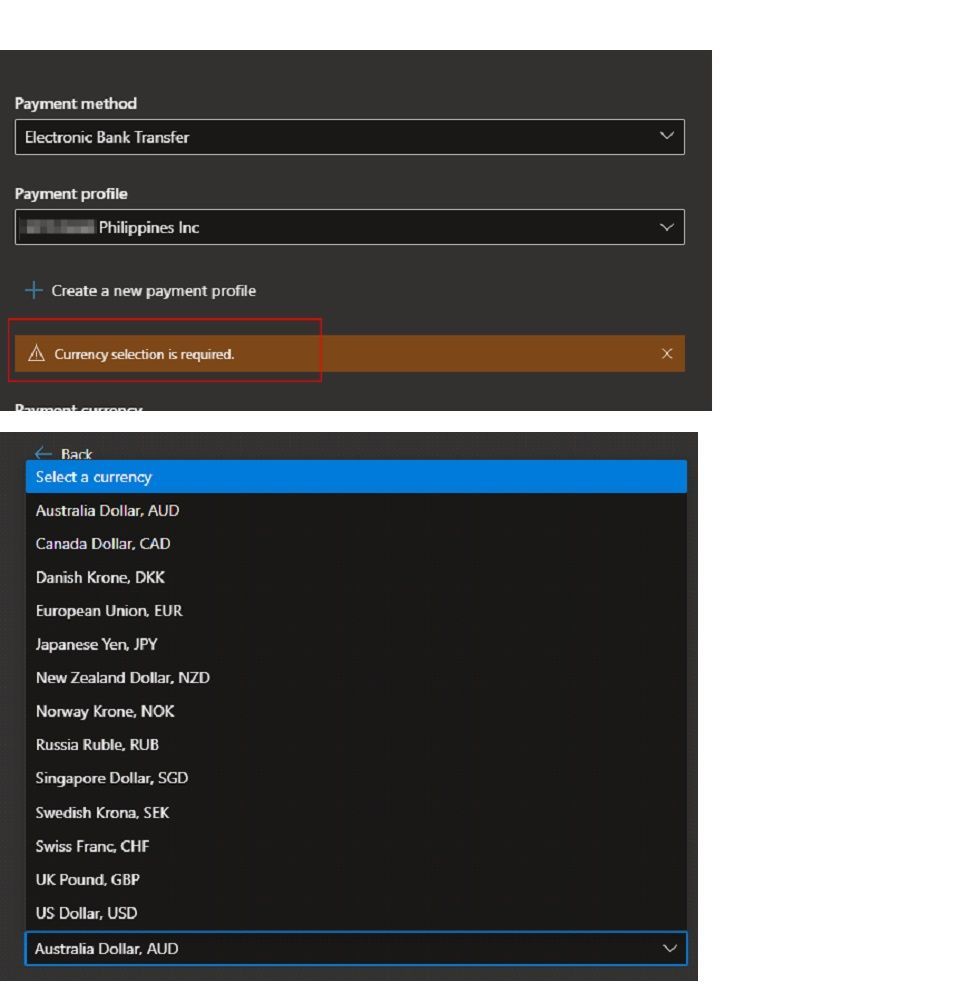Select European Union, EUR option
The image size is (968, 1004).
pyautogui.click(x=356, y=610)
